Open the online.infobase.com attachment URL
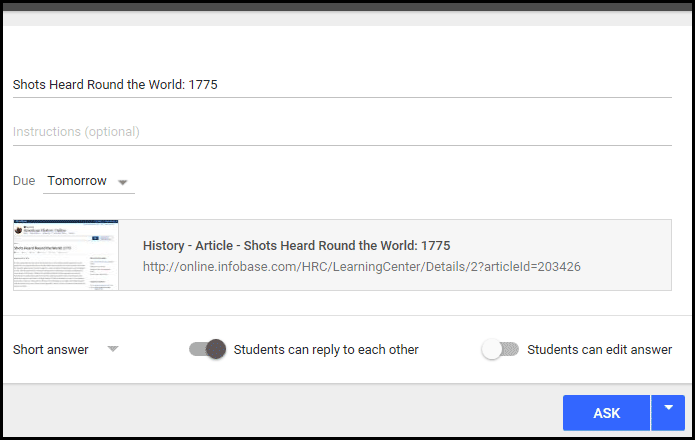Image resolution: width=695 pixels, height=440 pixels. [x=361, y=267]
